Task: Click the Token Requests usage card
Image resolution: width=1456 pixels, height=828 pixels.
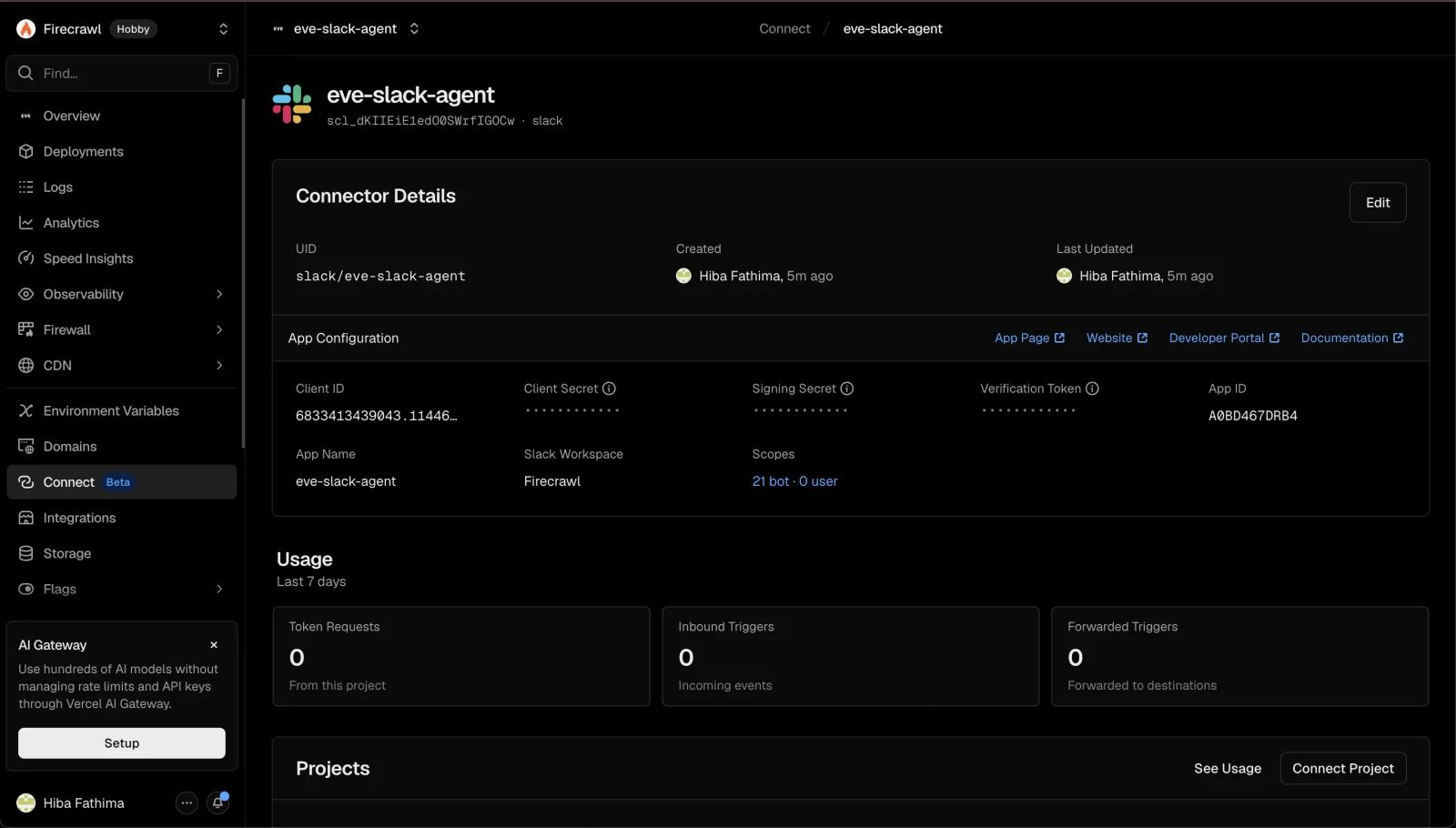Action: tap(461, 657)
